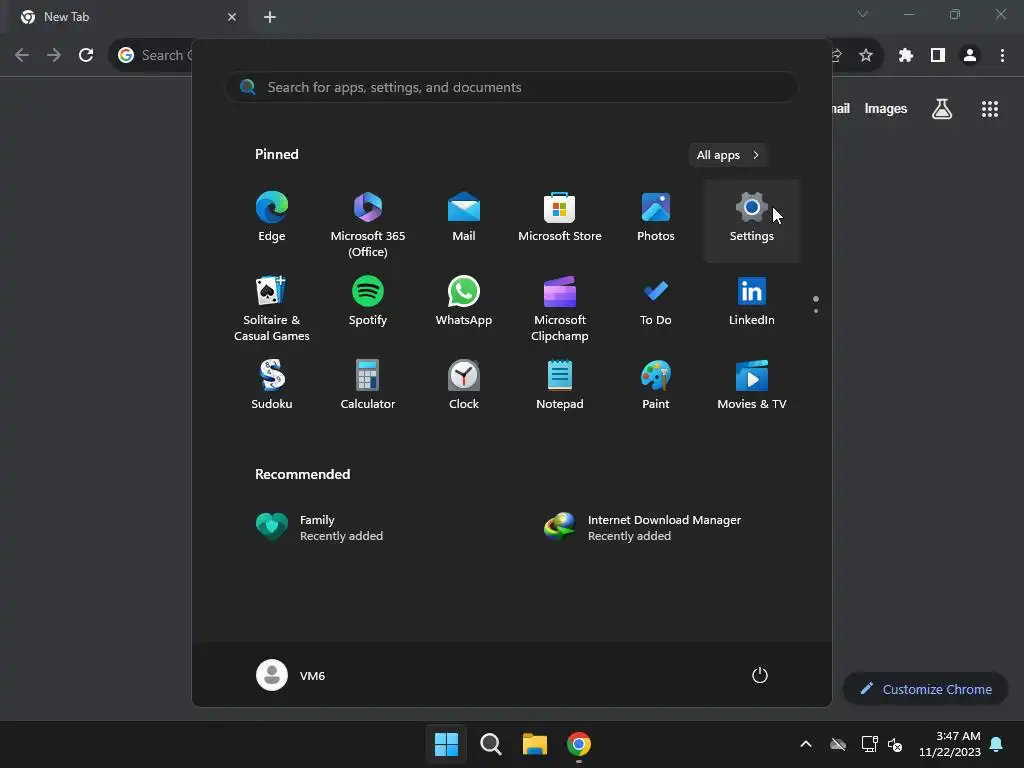Close the New Tab tab
Screen dimensions: 1024x768
pyautogui.click(x=232, y=17)
